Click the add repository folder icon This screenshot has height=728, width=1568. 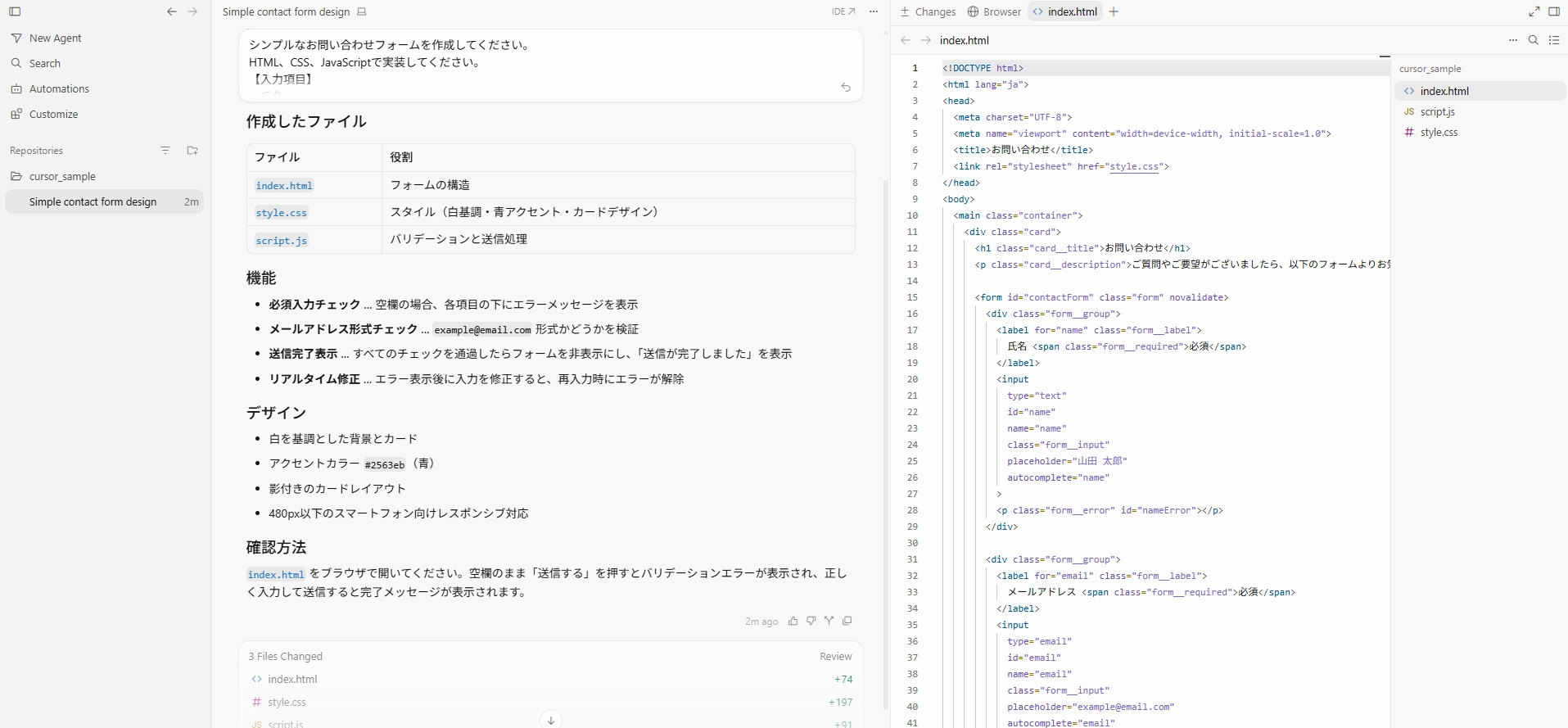click(192, 151)
